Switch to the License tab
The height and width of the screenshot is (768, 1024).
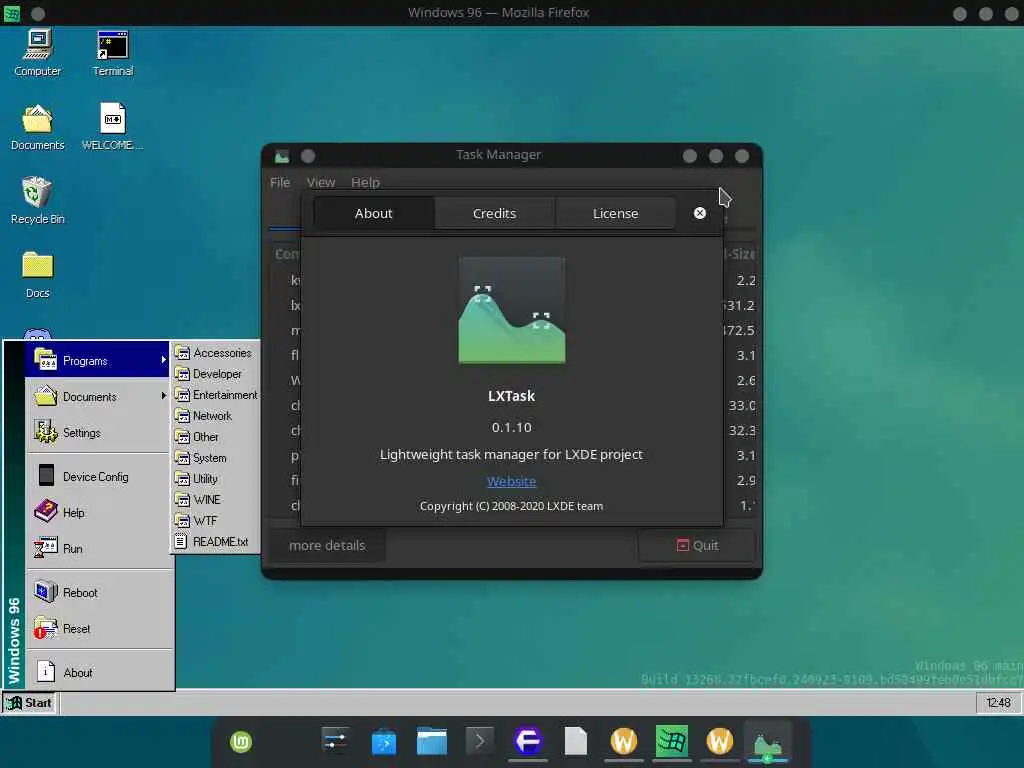(x=615, y=214)
